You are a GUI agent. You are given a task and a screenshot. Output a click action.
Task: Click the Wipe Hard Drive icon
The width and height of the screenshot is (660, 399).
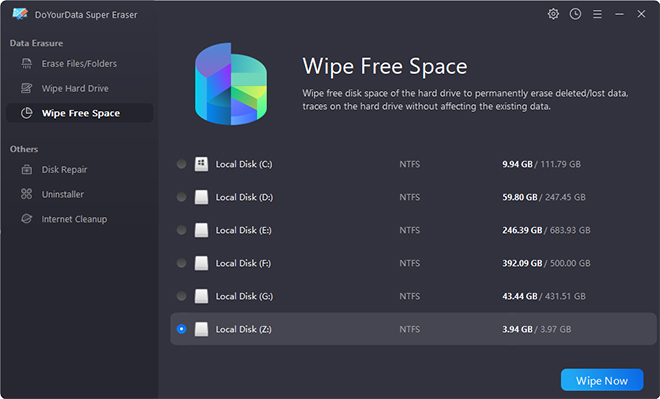[x=27, y=88]
